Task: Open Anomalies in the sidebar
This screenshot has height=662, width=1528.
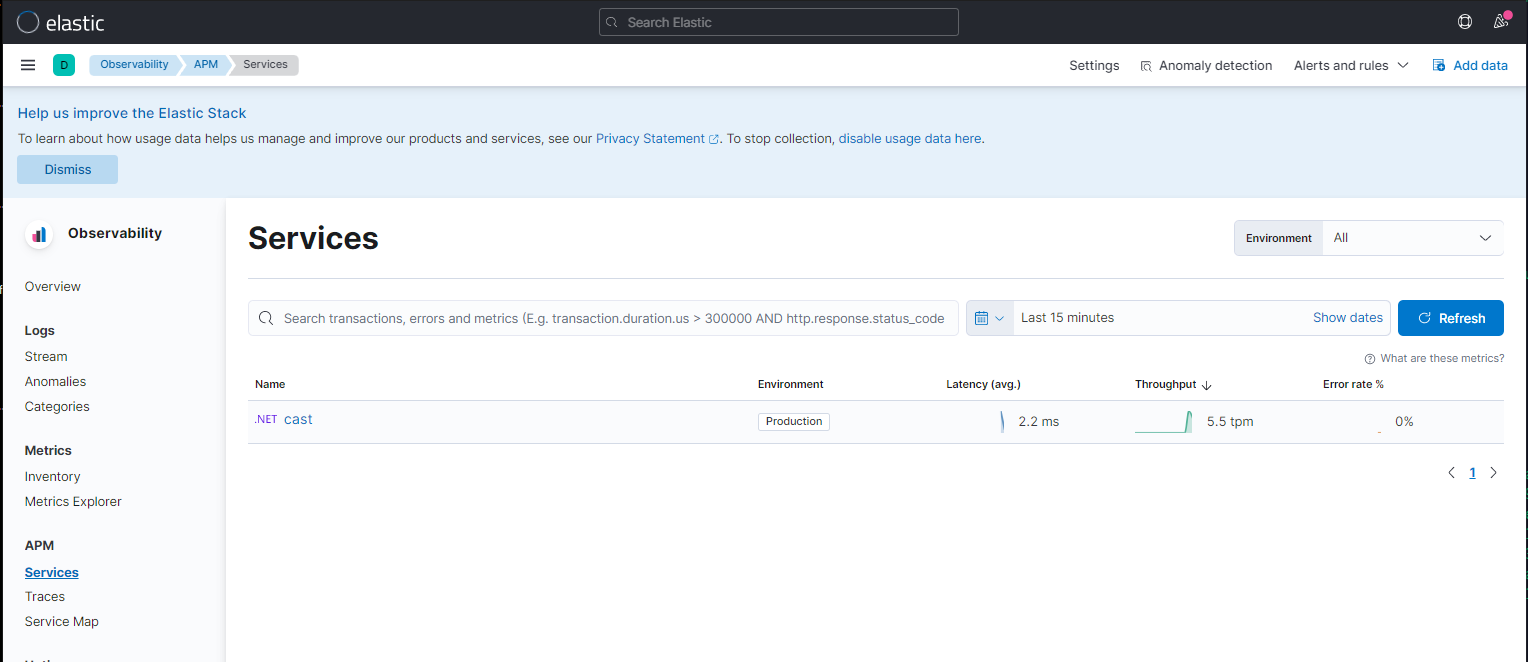Action: pos(55,382)
